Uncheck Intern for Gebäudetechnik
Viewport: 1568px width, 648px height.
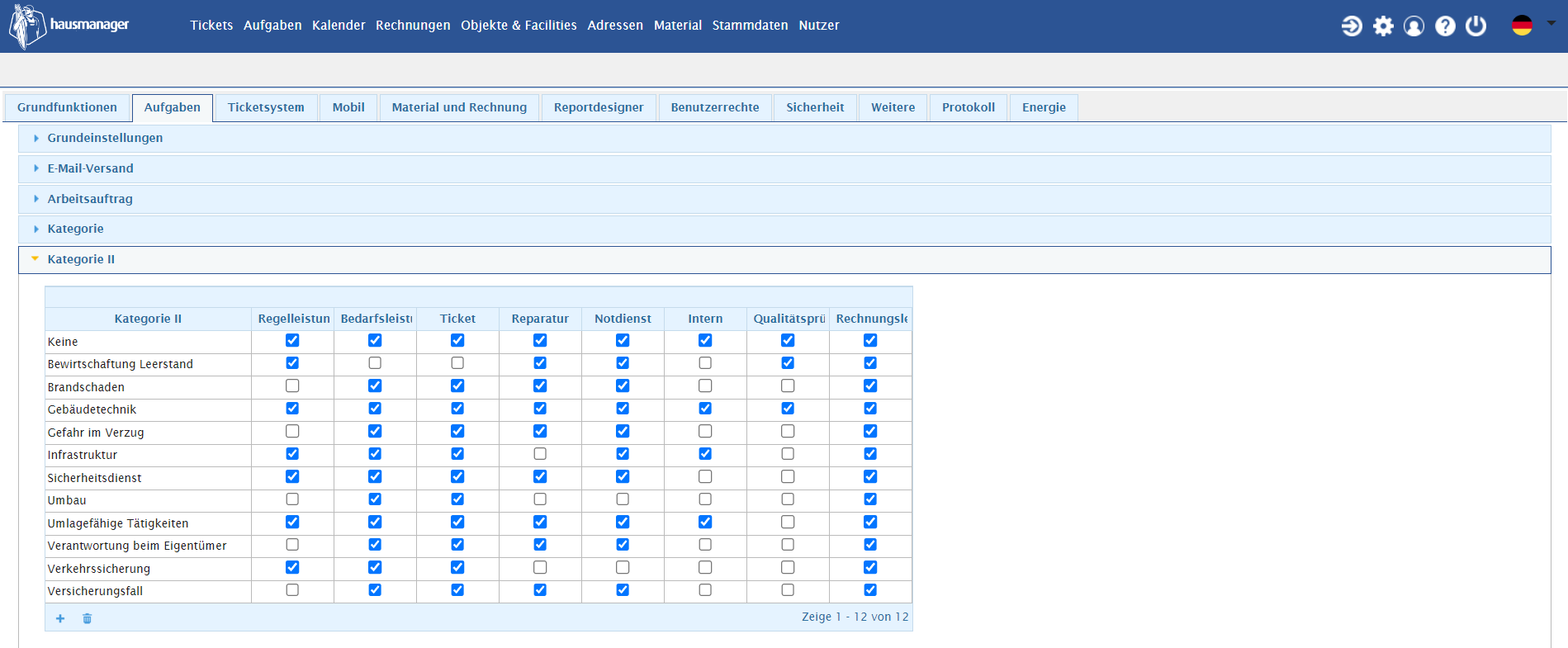[705, 409]
